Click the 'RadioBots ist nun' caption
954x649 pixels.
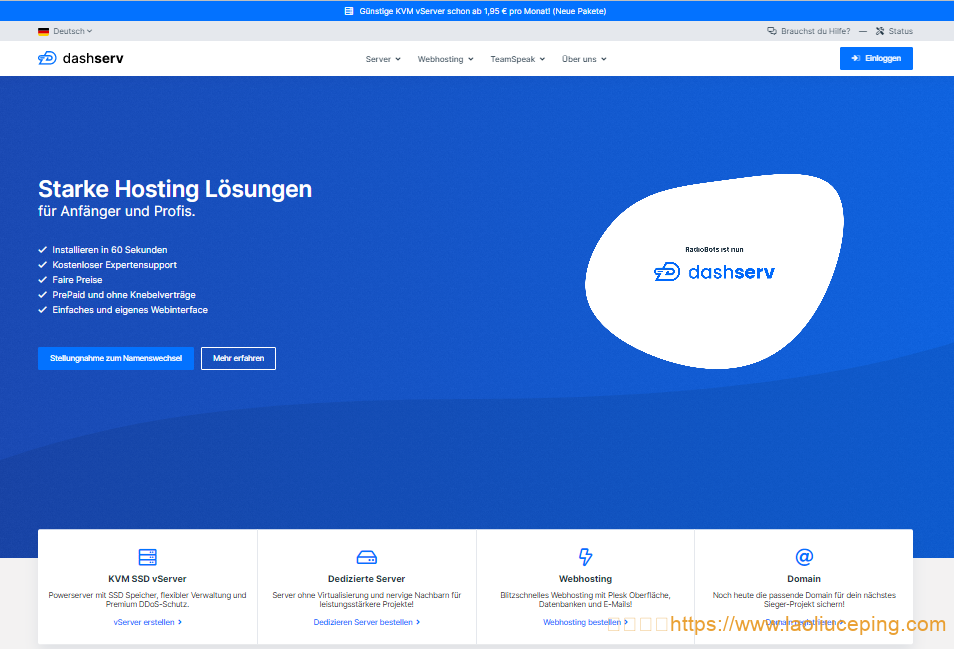tap(714, 249)
